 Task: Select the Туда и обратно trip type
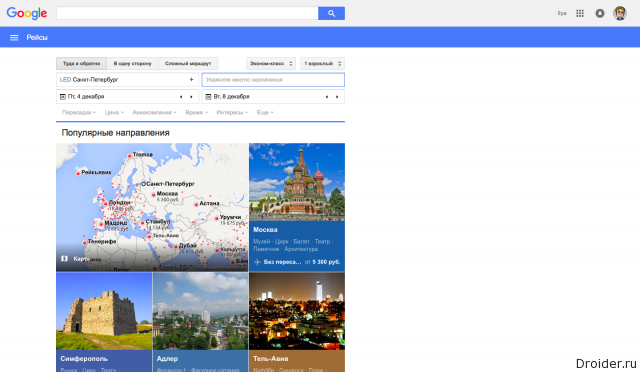tap(81, 64)
